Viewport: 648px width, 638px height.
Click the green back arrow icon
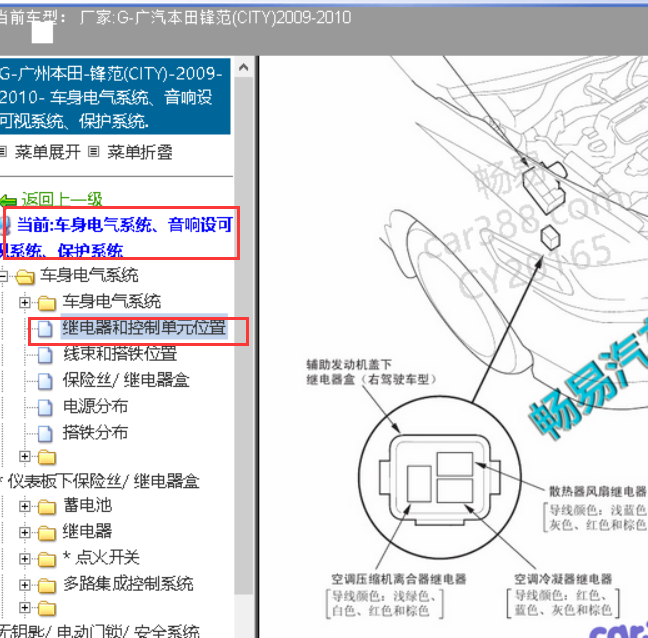(x=8, y=201)
